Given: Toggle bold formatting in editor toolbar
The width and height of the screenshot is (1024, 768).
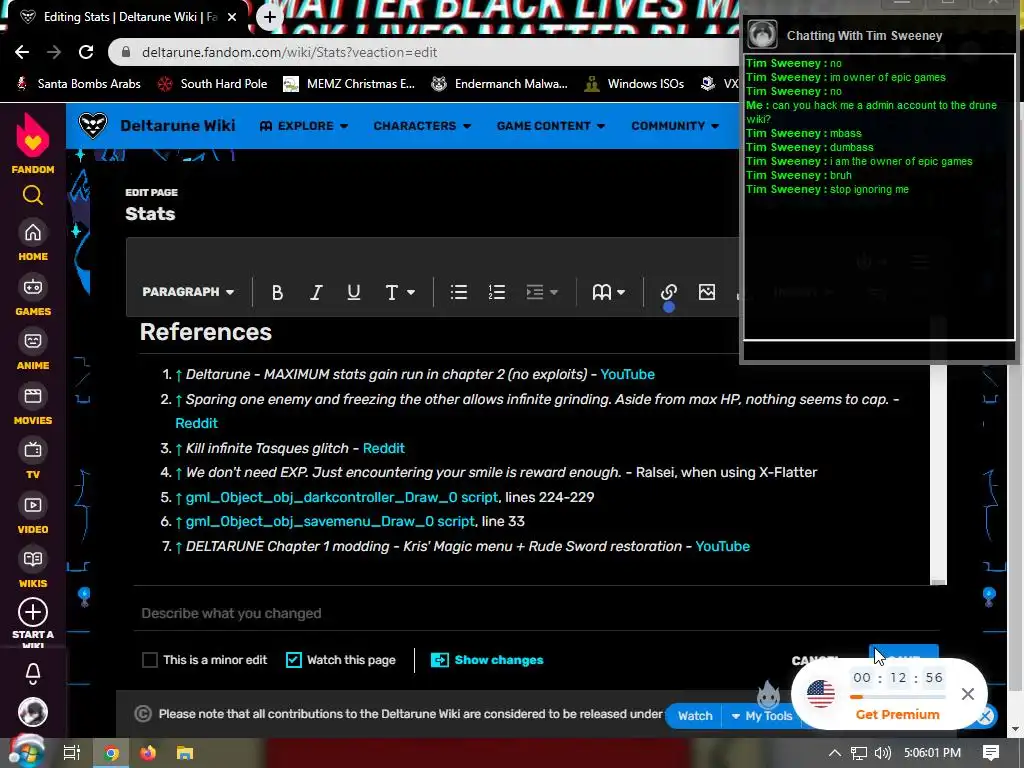Looking at the screenshot, I should [x=277, y=292].
